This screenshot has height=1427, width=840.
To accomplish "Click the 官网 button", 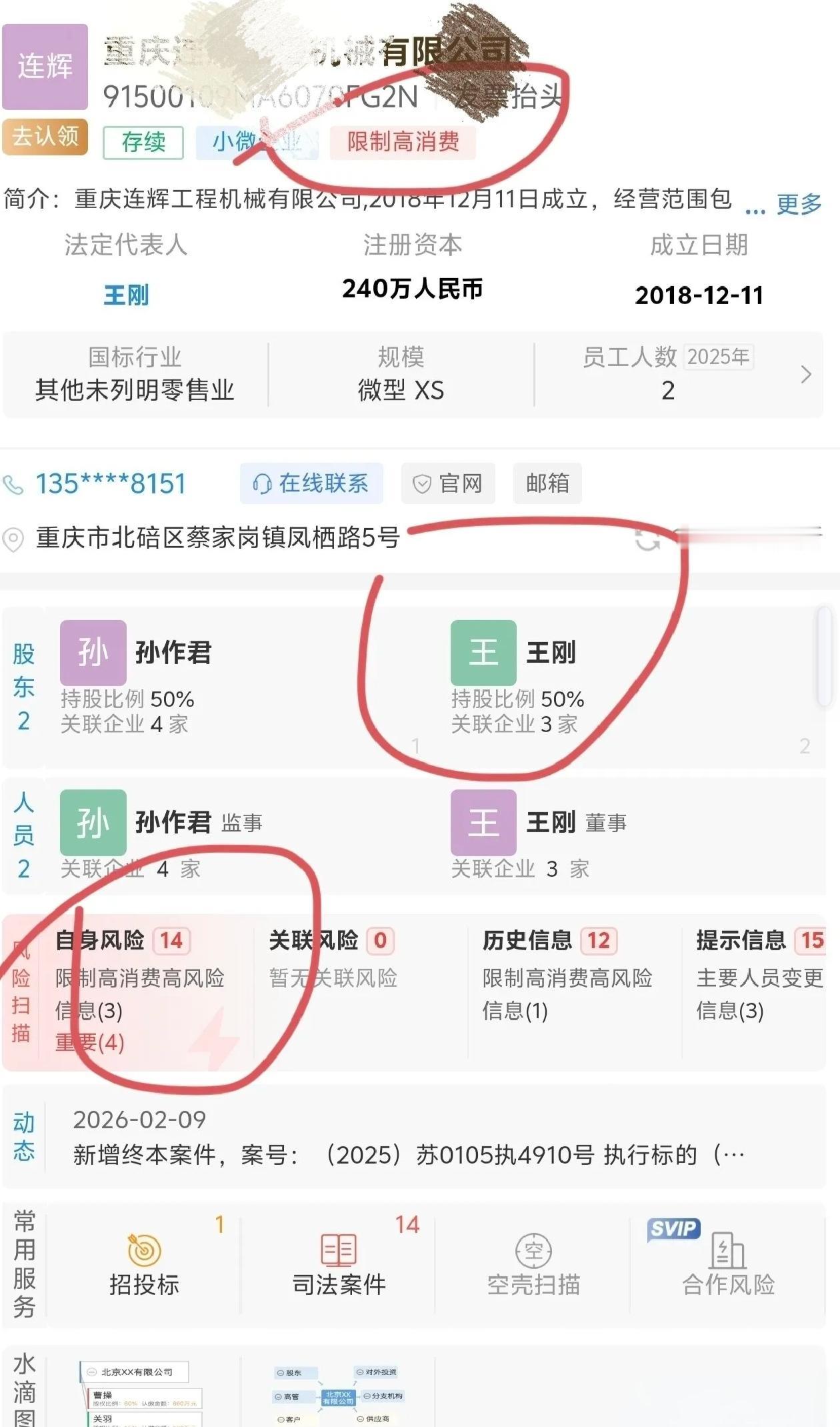I will (448, 483).
